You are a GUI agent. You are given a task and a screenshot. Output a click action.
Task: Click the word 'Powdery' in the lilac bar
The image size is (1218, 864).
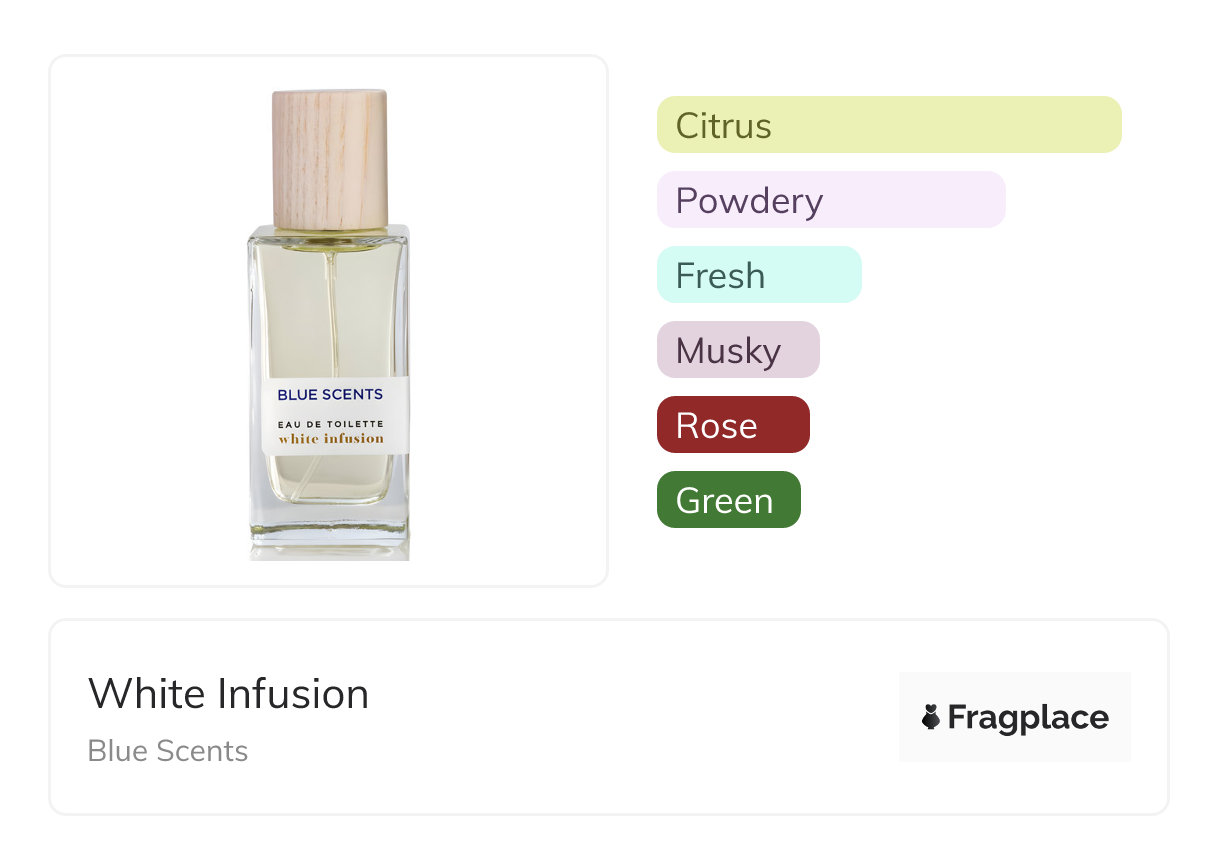point(749,201)
